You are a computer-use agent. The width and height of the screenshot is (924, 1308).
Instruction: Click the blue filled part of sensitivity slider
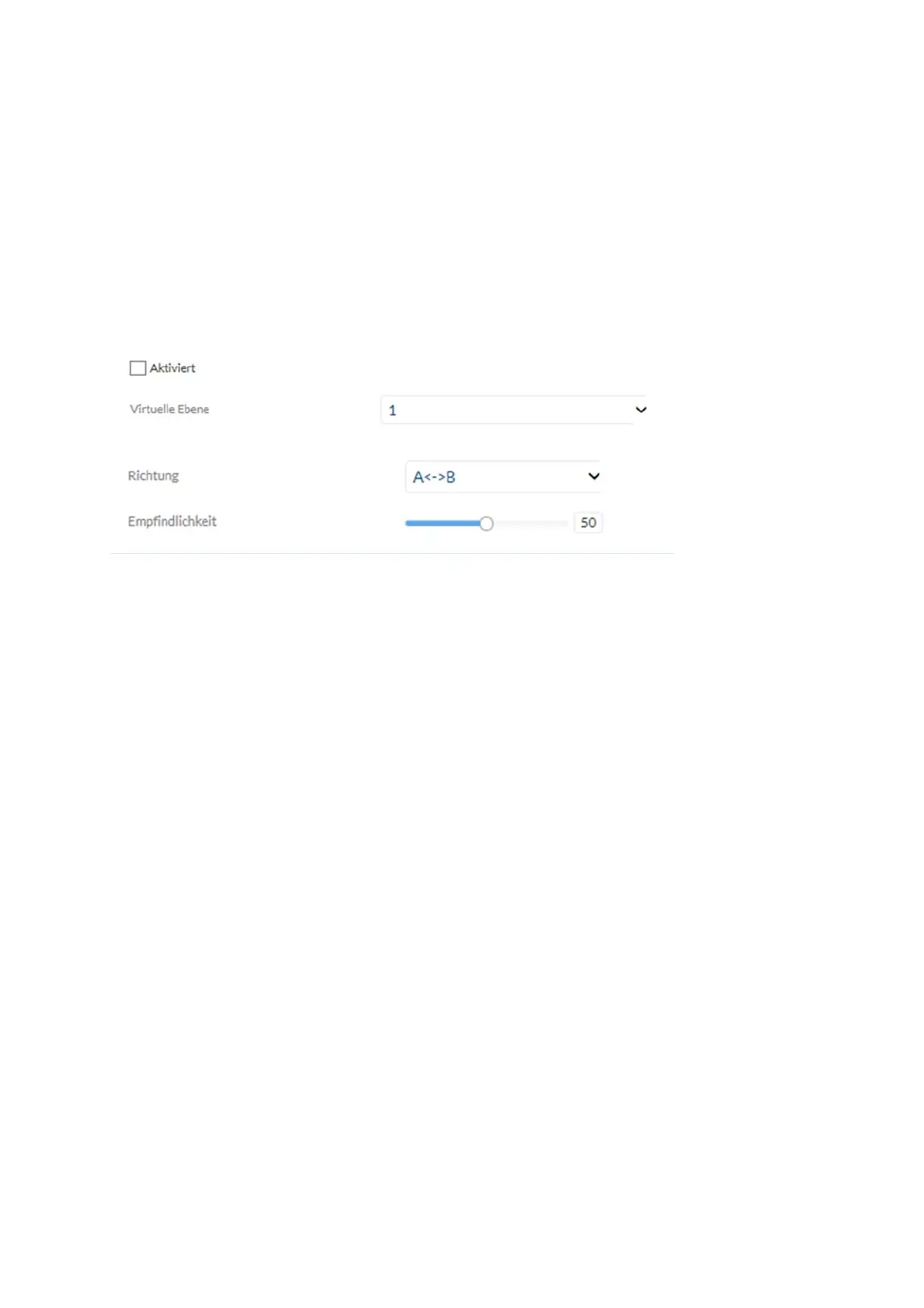pos(443,524)
